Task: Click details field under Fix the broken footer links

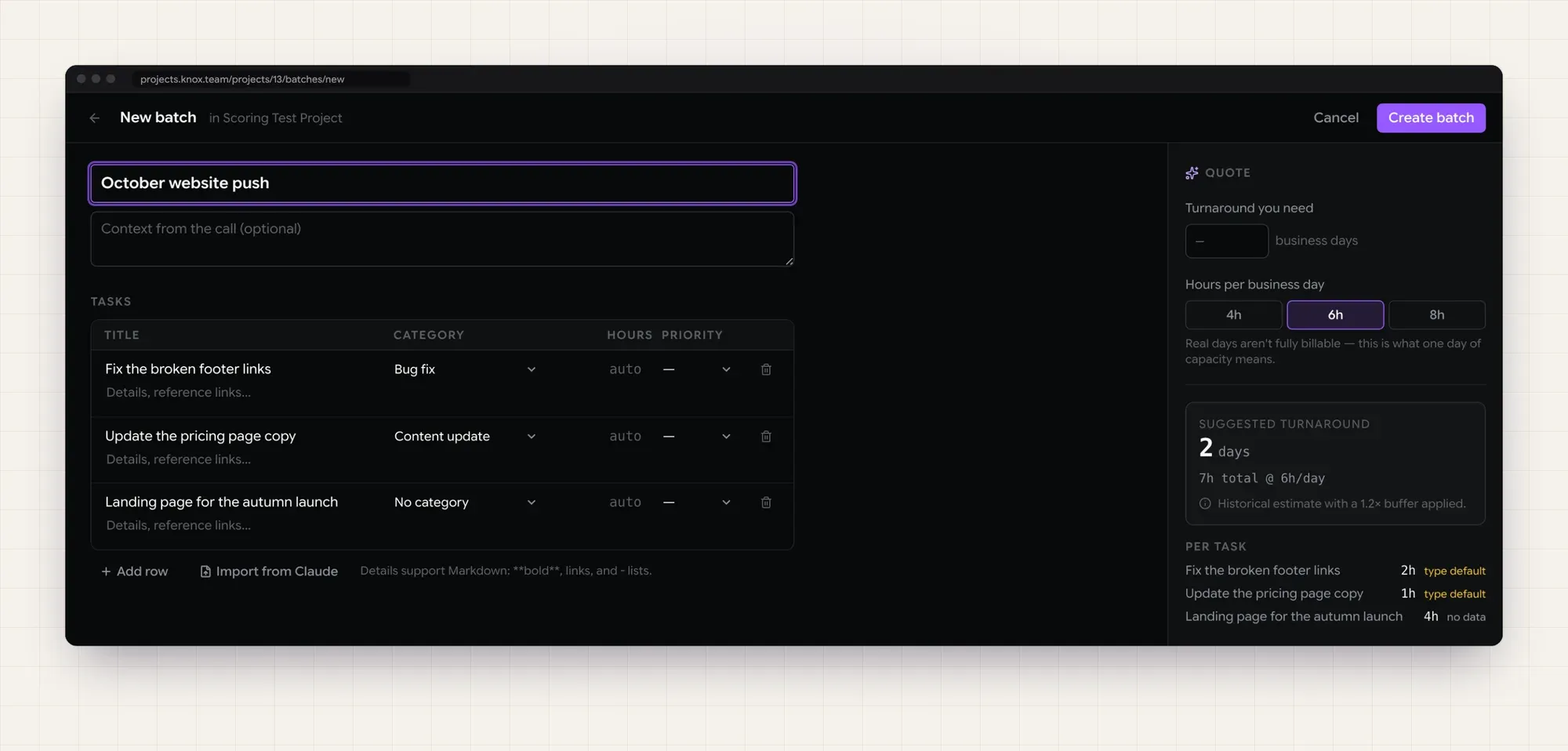Action: [x=179, y=393]
